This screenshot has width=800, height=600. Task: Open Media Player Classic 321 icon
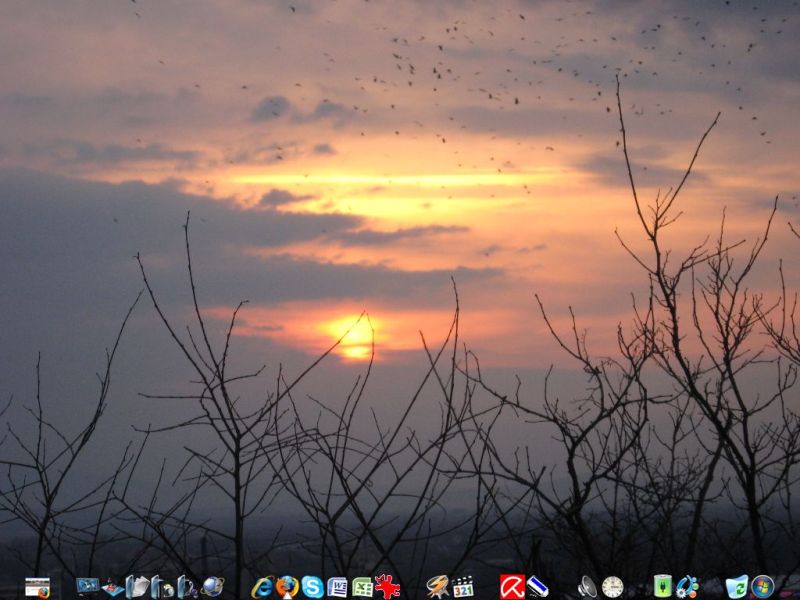pyautogui.click(x=462, y=586)
